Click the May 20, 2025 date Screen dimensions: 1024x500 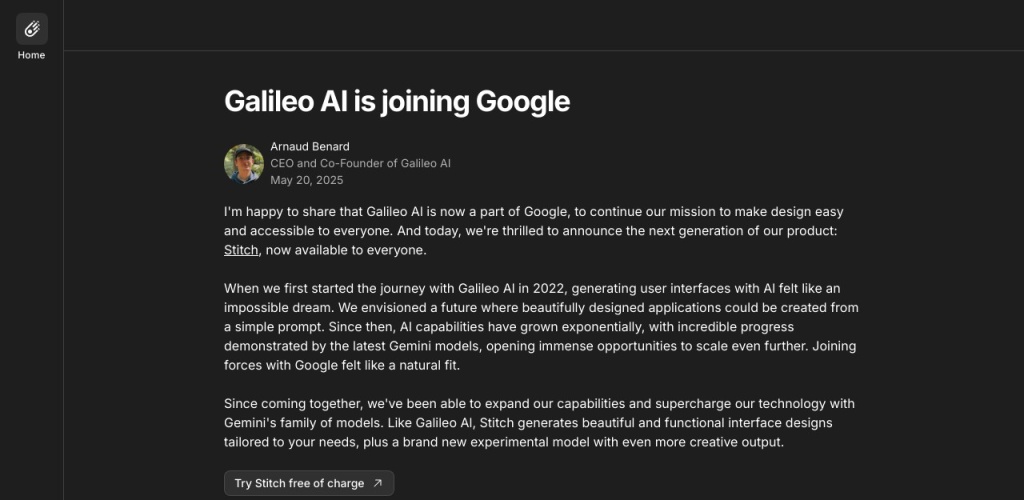pos(307,180)
